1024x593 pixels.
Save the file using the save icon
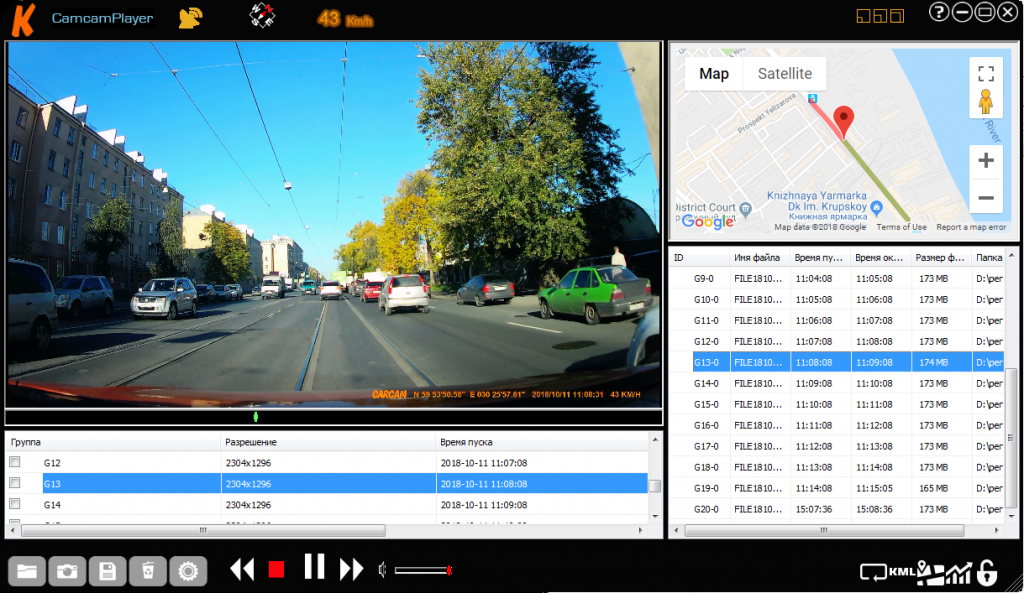coord(107,570)
